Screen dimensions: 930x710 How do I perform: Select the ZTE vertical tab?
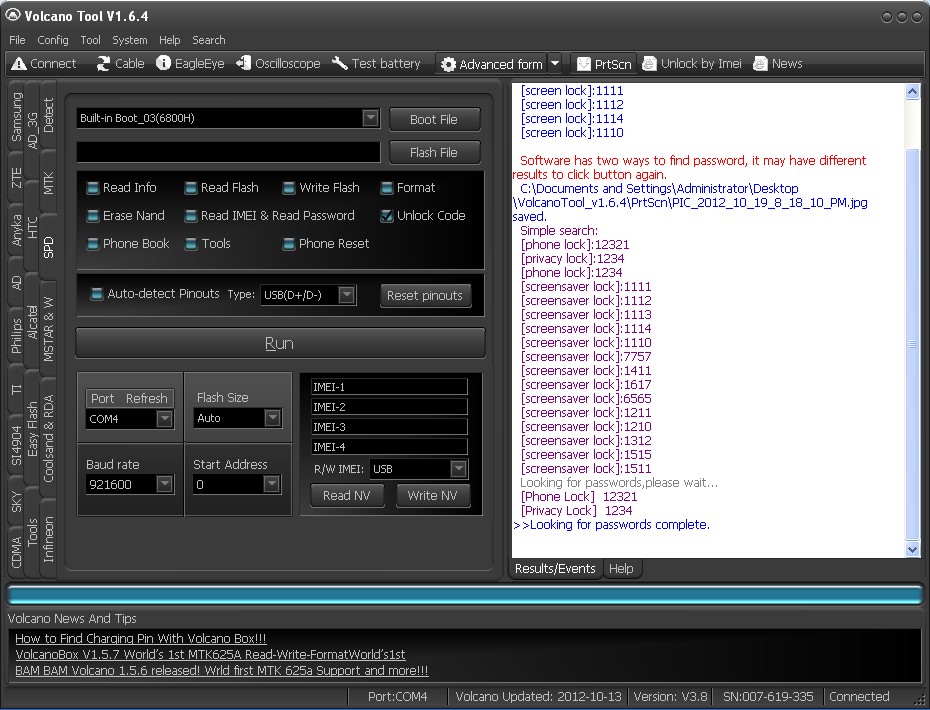click(x=16, y=177)
